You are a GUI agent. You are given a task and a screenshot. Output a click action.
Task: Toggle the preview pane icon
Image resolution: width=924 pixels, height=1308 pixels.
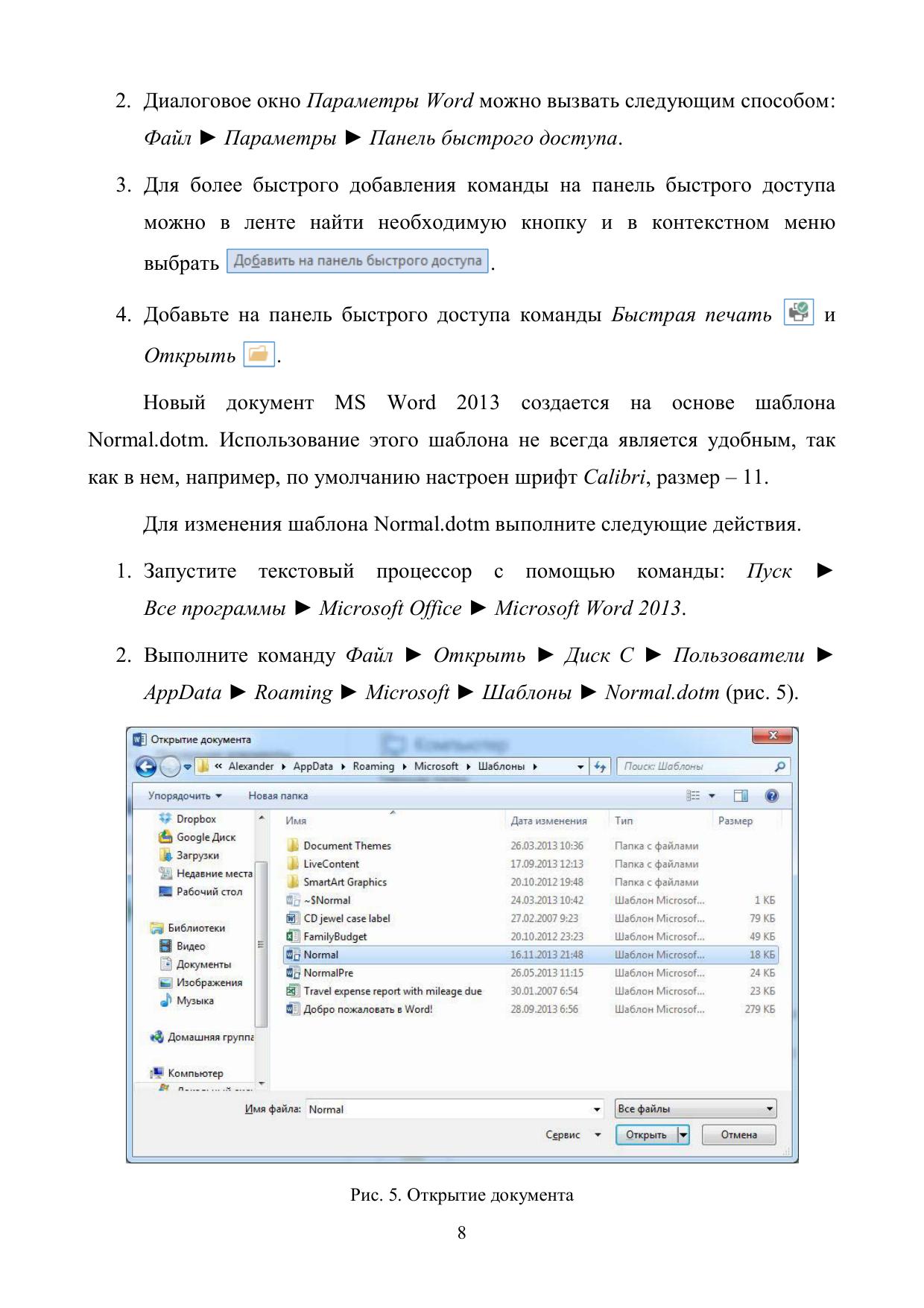(x=740, y=796)
